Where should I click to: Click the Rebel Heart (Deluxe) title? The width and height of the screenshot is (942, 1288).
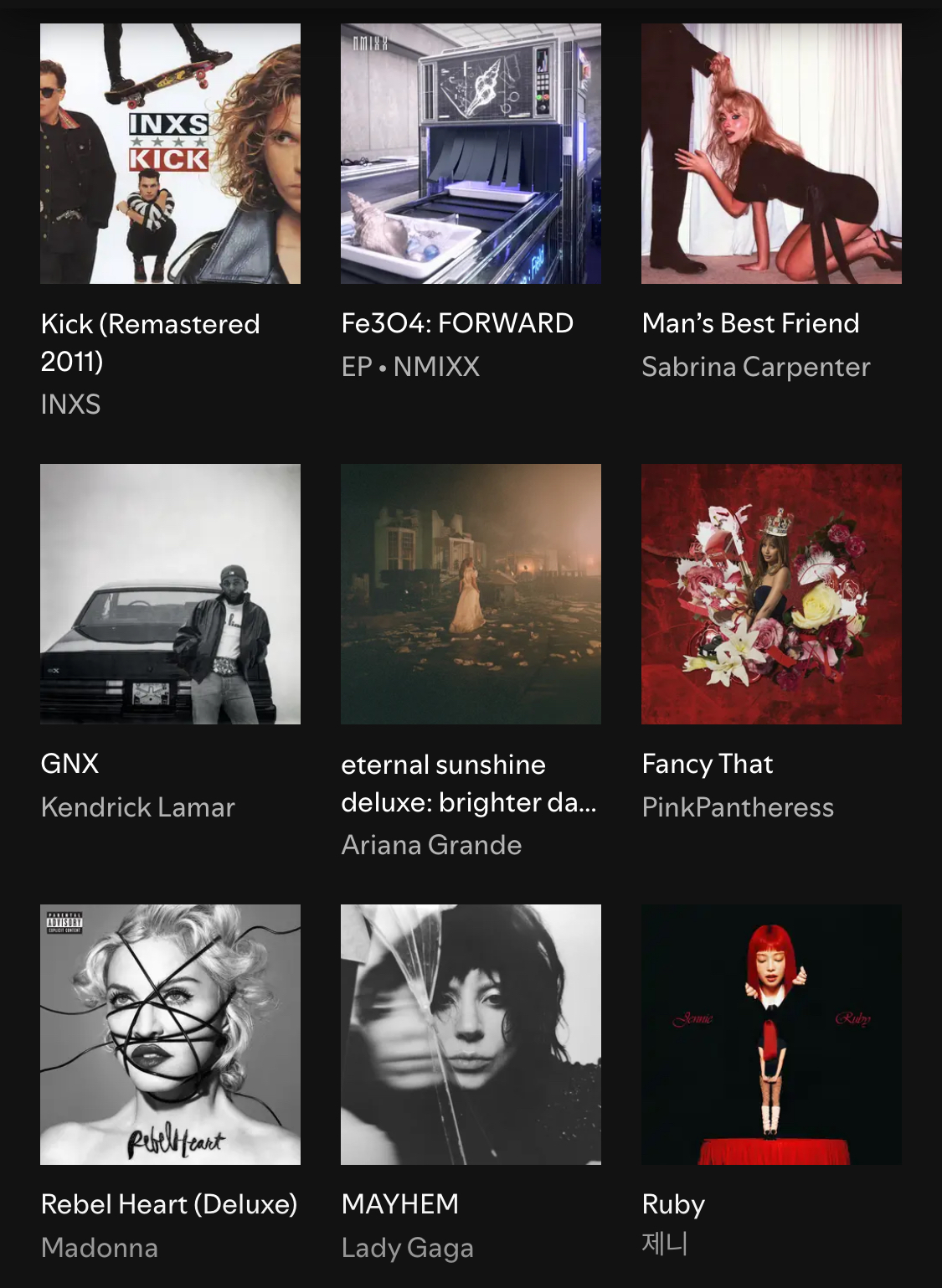(x=169, y=1204)
